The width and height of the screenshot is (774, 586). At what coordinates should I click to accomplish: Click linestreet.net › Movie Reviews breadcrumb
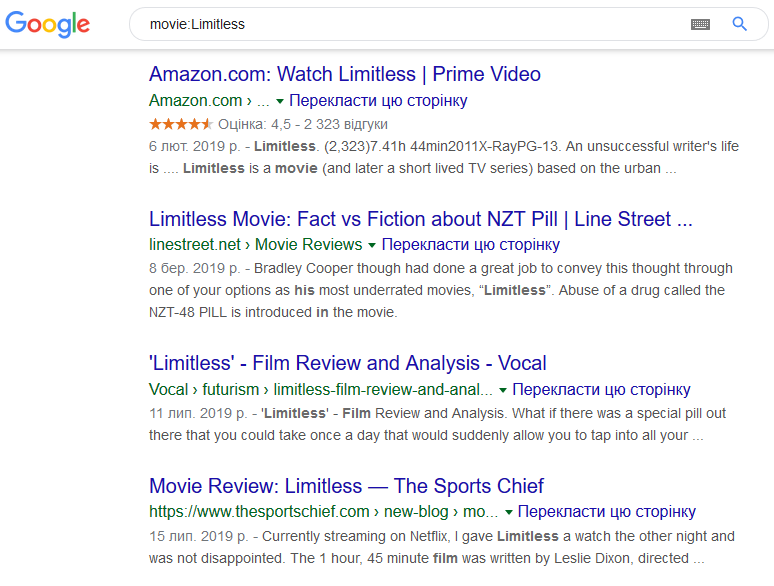click(256, 244)
